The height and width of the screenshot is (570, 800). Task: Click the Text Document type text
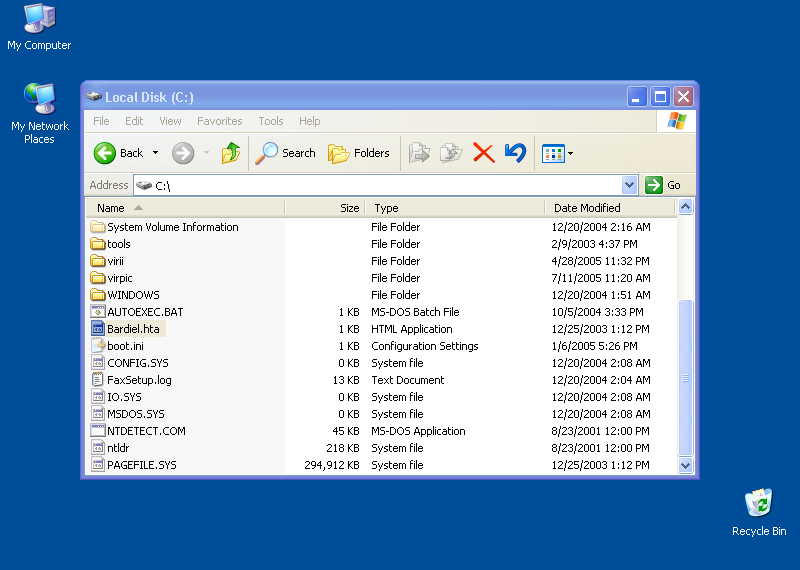pos(408,380)
